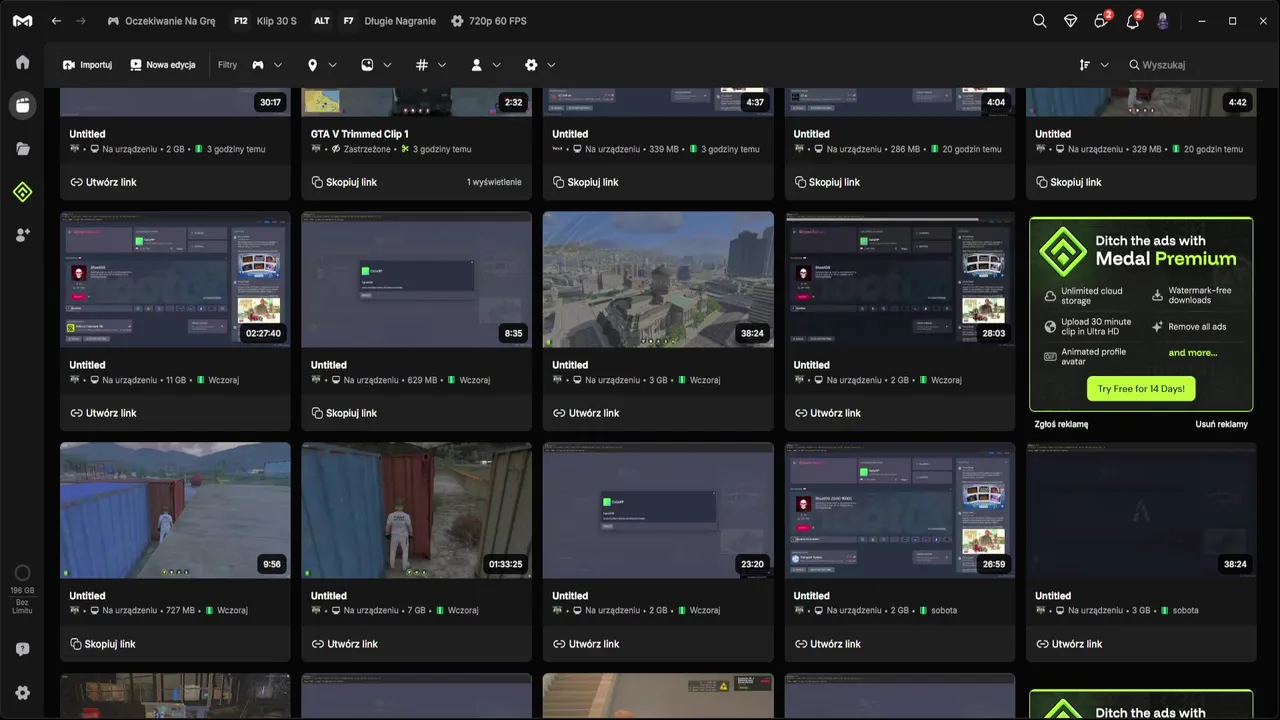Copy link for the 329 MB clip
Image resolution: width=1280 pixels, height=720 pixels.
(x=1068, y=182)
